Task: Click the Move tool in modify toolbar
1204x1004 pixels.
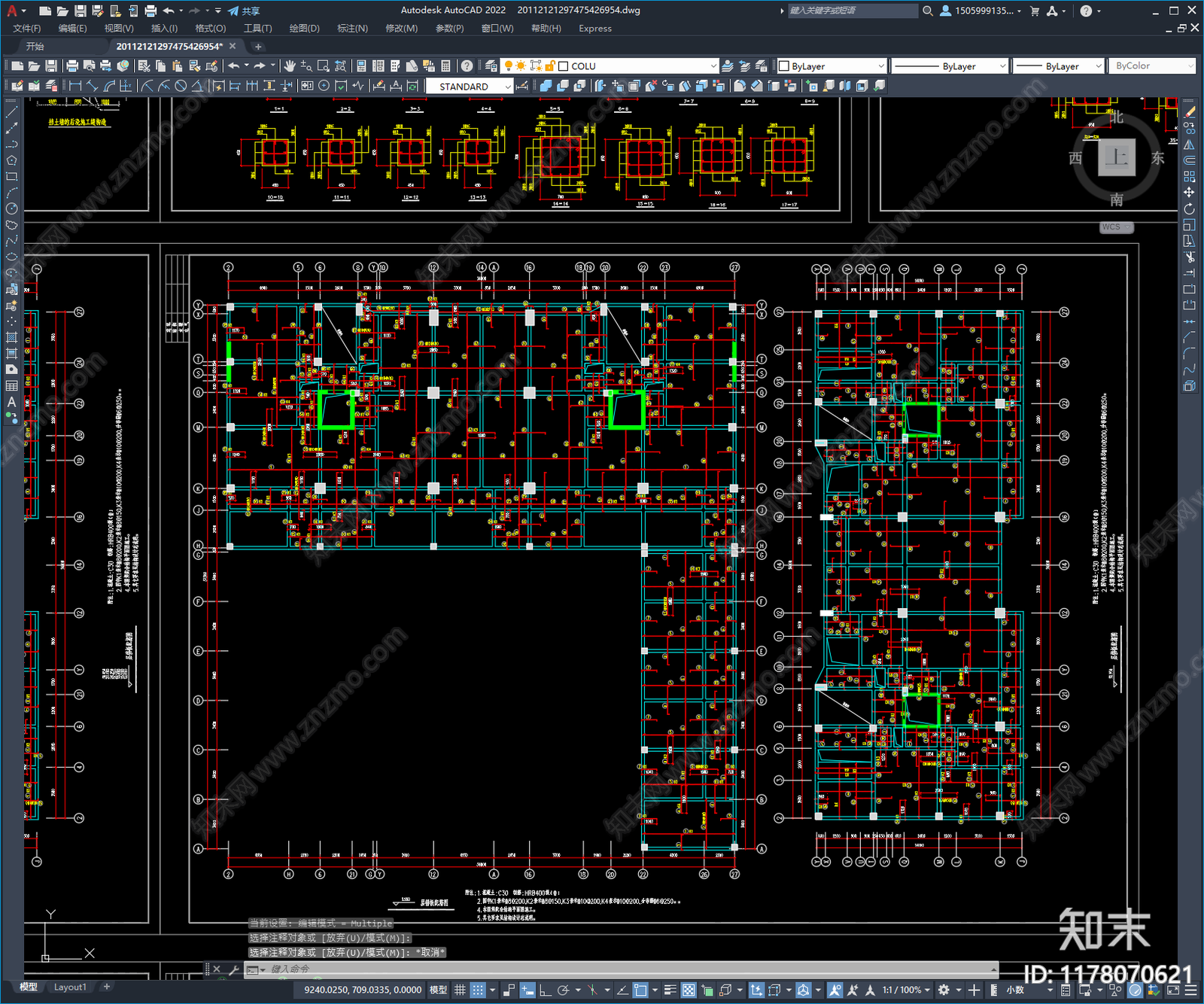Action: click(x=1189, y=193)
